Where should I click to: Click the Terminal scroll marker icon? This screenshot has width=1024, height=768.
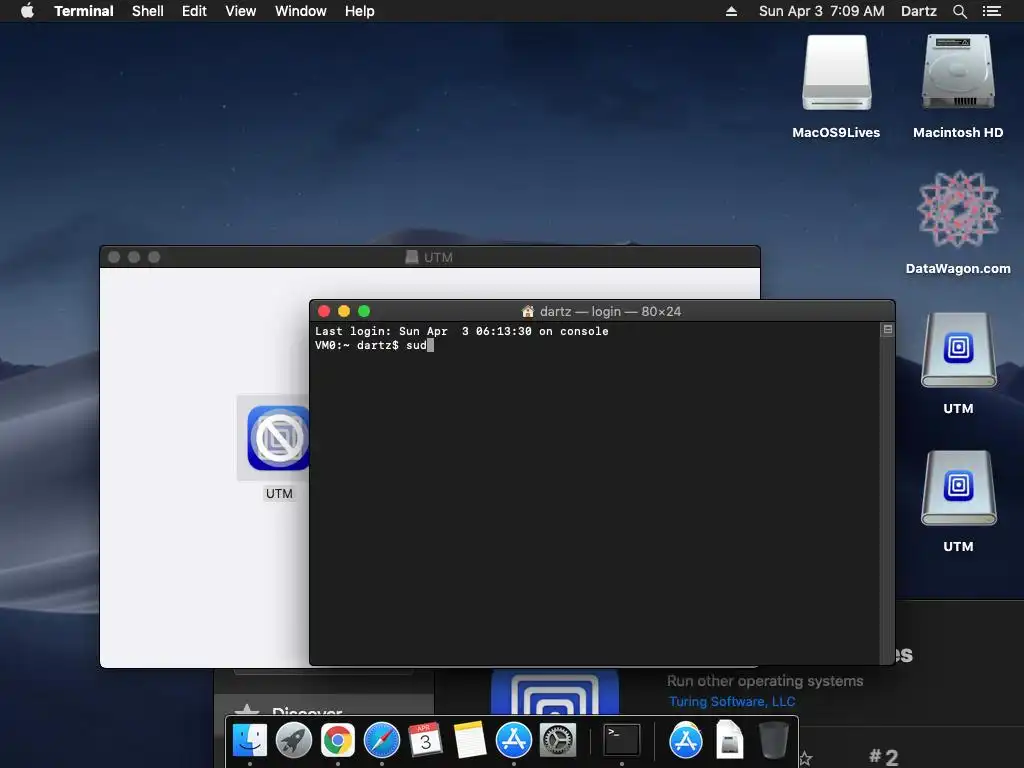[888, 330]
